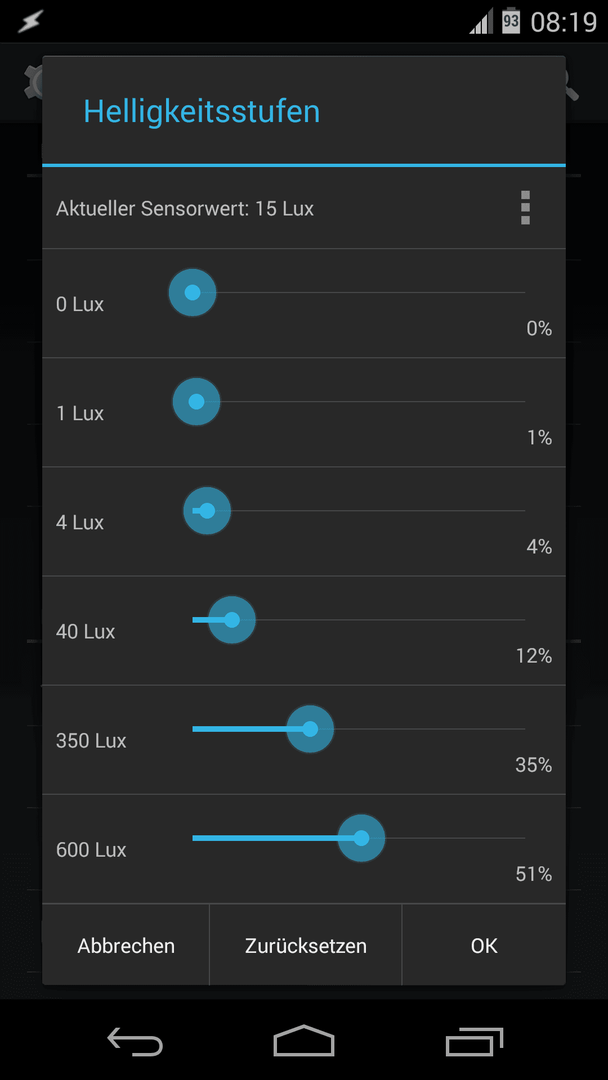608x1080 pixels.
Task: Select the 600 Lux level label
Action: pos(91,850)
